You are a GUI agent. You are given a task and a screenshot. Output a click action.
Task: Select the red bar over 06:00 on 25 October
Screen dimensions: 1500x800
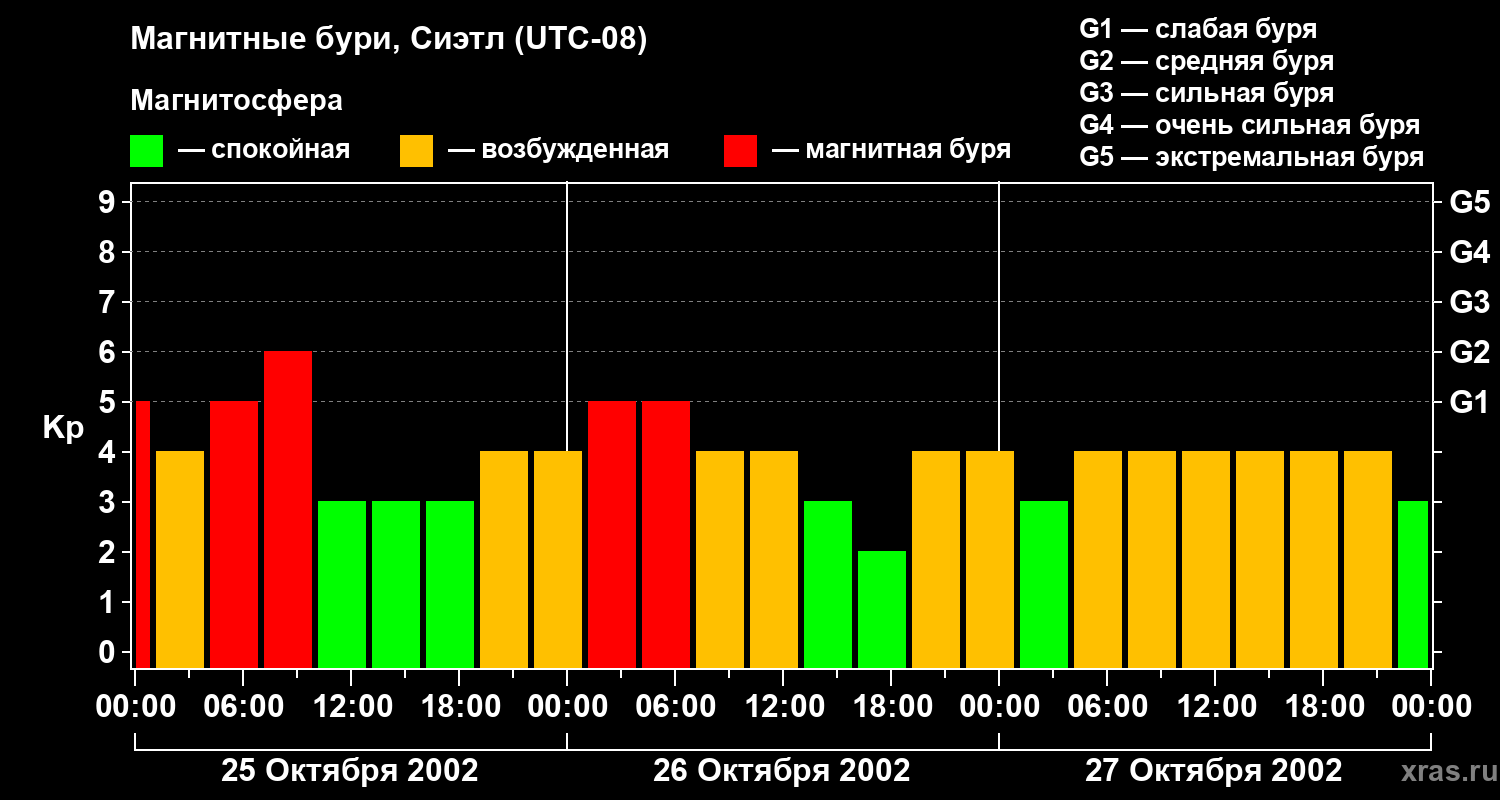[234, 535]
